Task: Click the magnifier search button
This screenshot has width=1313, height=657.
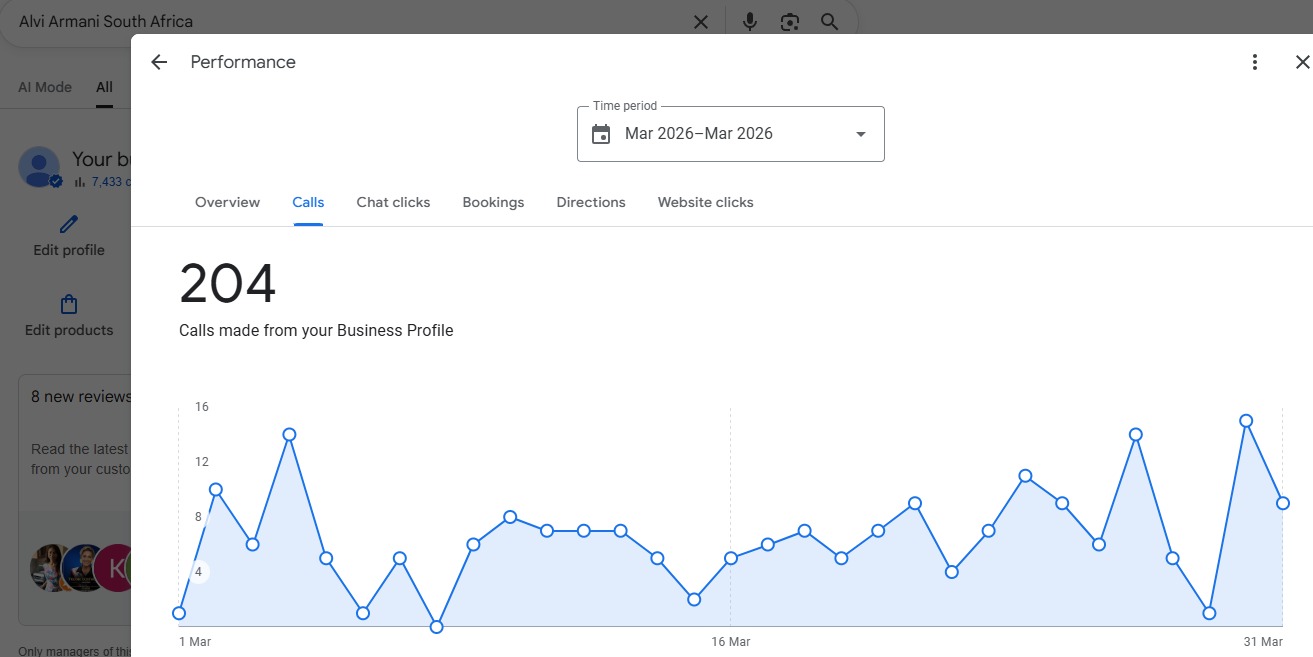Action: [x=829, y=21]
